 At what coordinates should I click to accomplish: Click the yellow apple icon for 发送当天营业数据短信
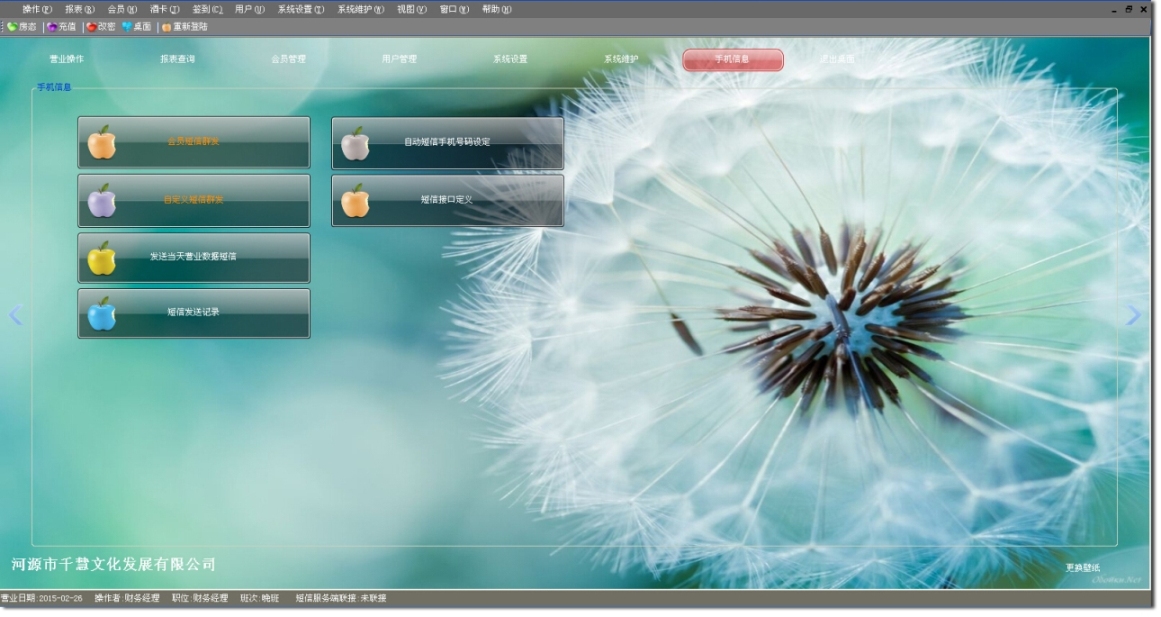pyautogui.click(x=101, y=258)
